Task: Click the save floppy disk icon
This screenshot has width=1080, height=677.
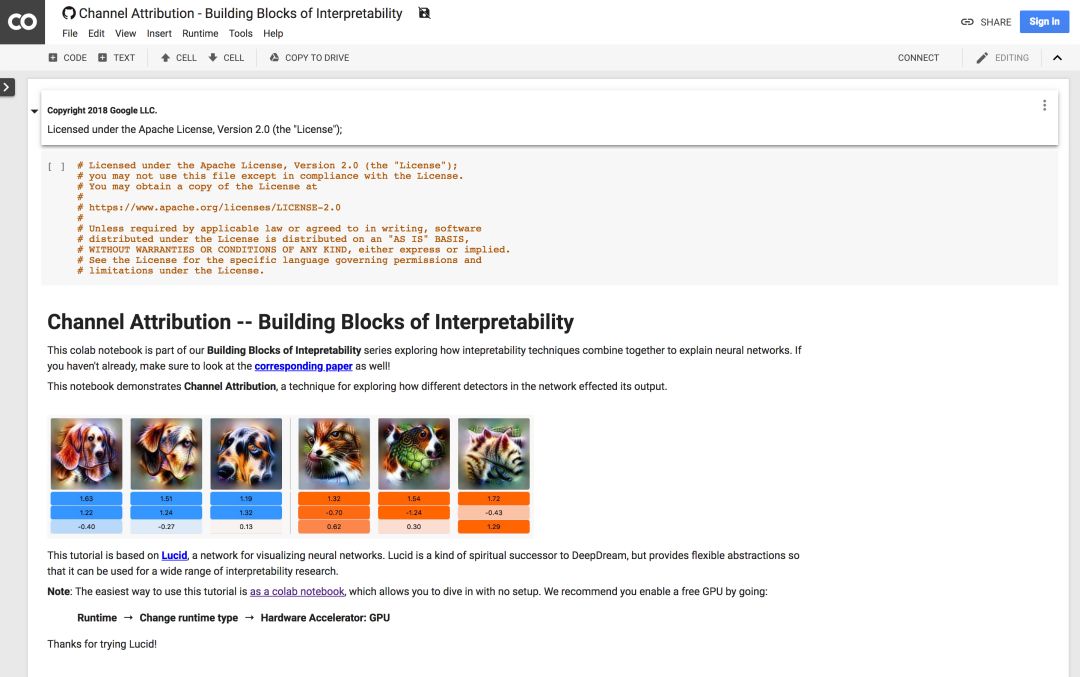Action: pos(424,13)
